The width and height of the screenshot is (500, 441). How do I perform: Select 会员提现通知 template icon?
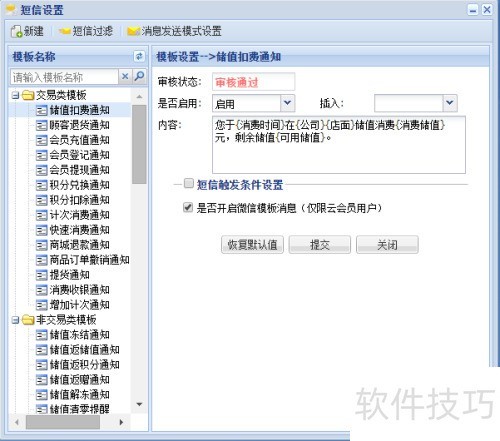(41, 170)
